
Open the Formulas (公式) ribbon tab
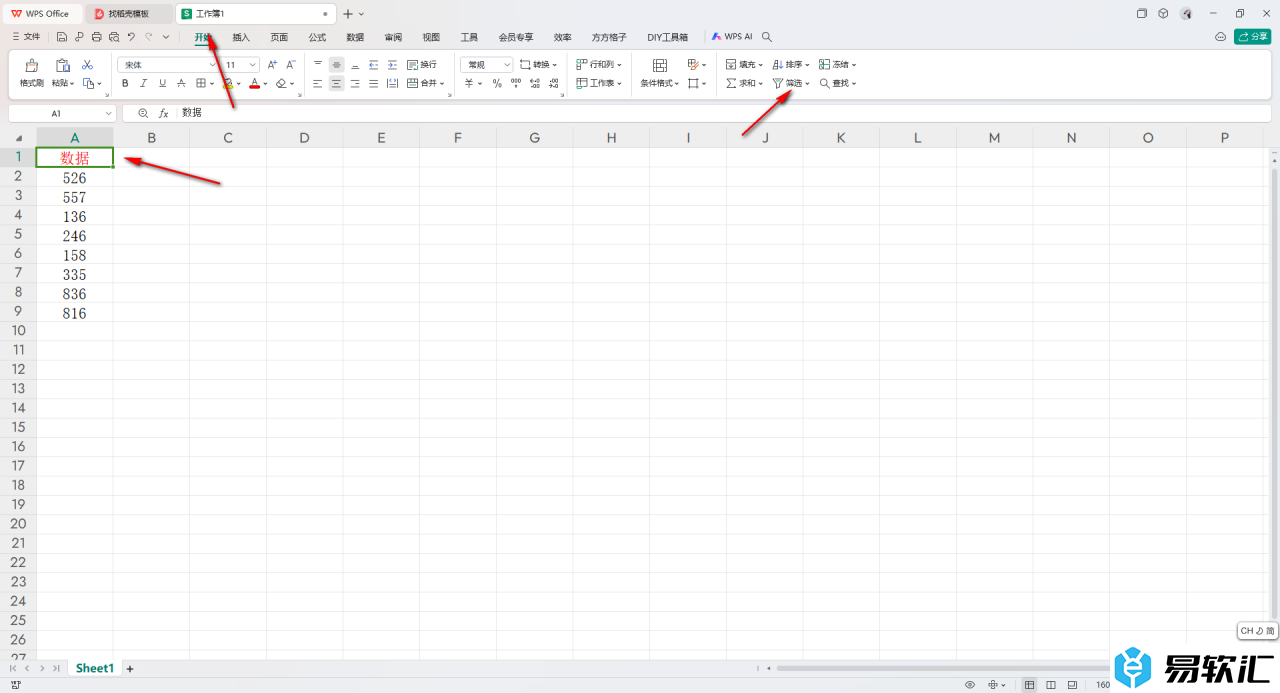(317, 37)
